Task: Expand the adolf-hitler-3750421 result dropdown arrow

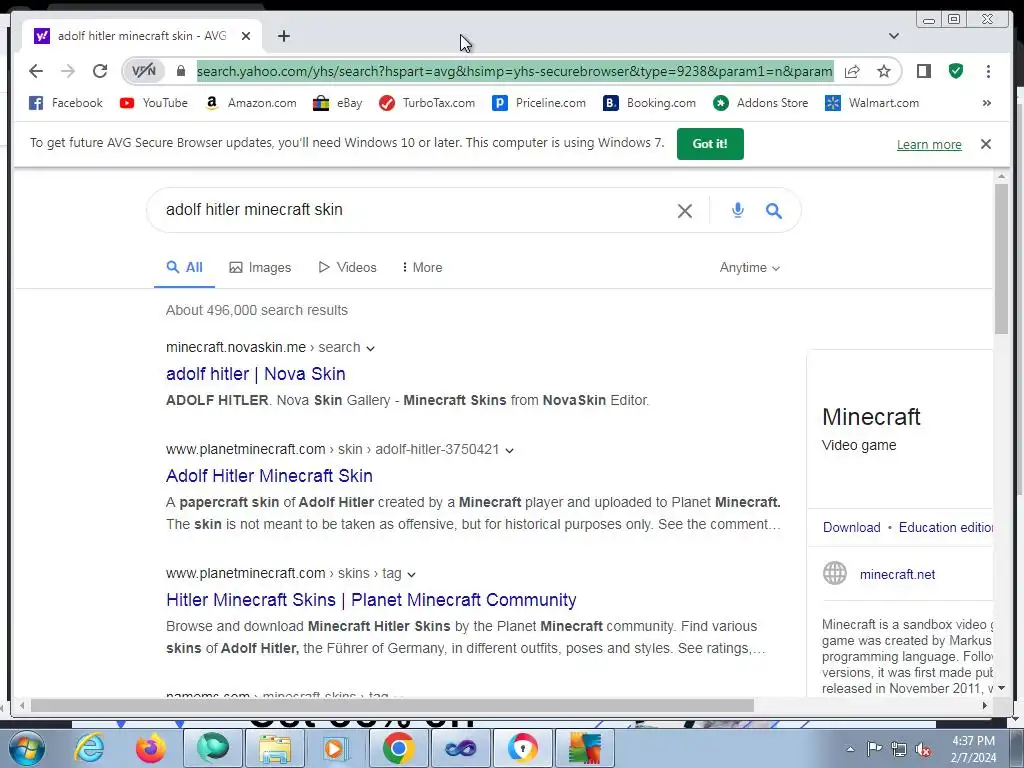Action: tap(509, 451)
